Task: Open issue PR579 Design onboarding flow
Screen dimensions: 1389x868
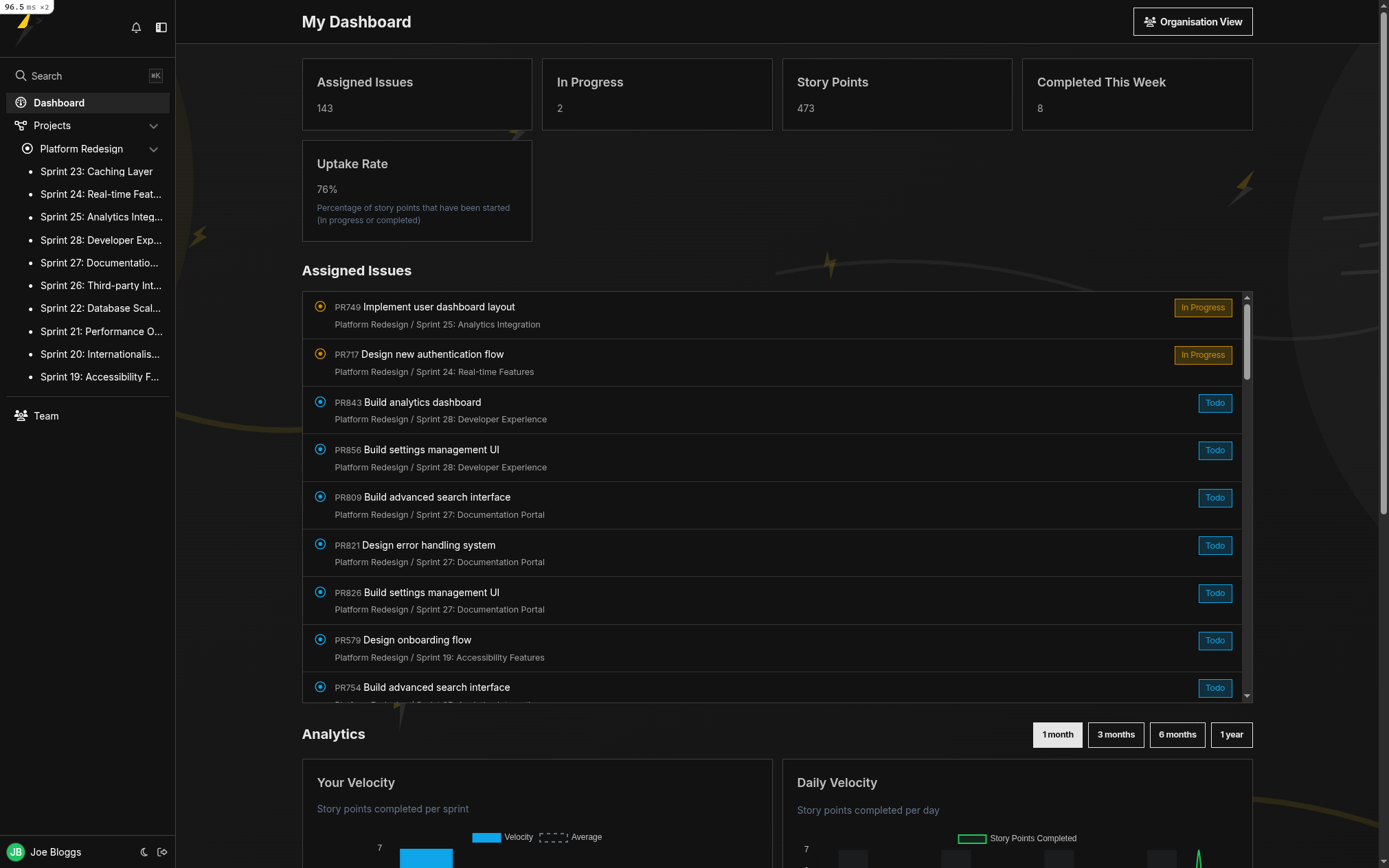Action: click(x=417, y=640)
